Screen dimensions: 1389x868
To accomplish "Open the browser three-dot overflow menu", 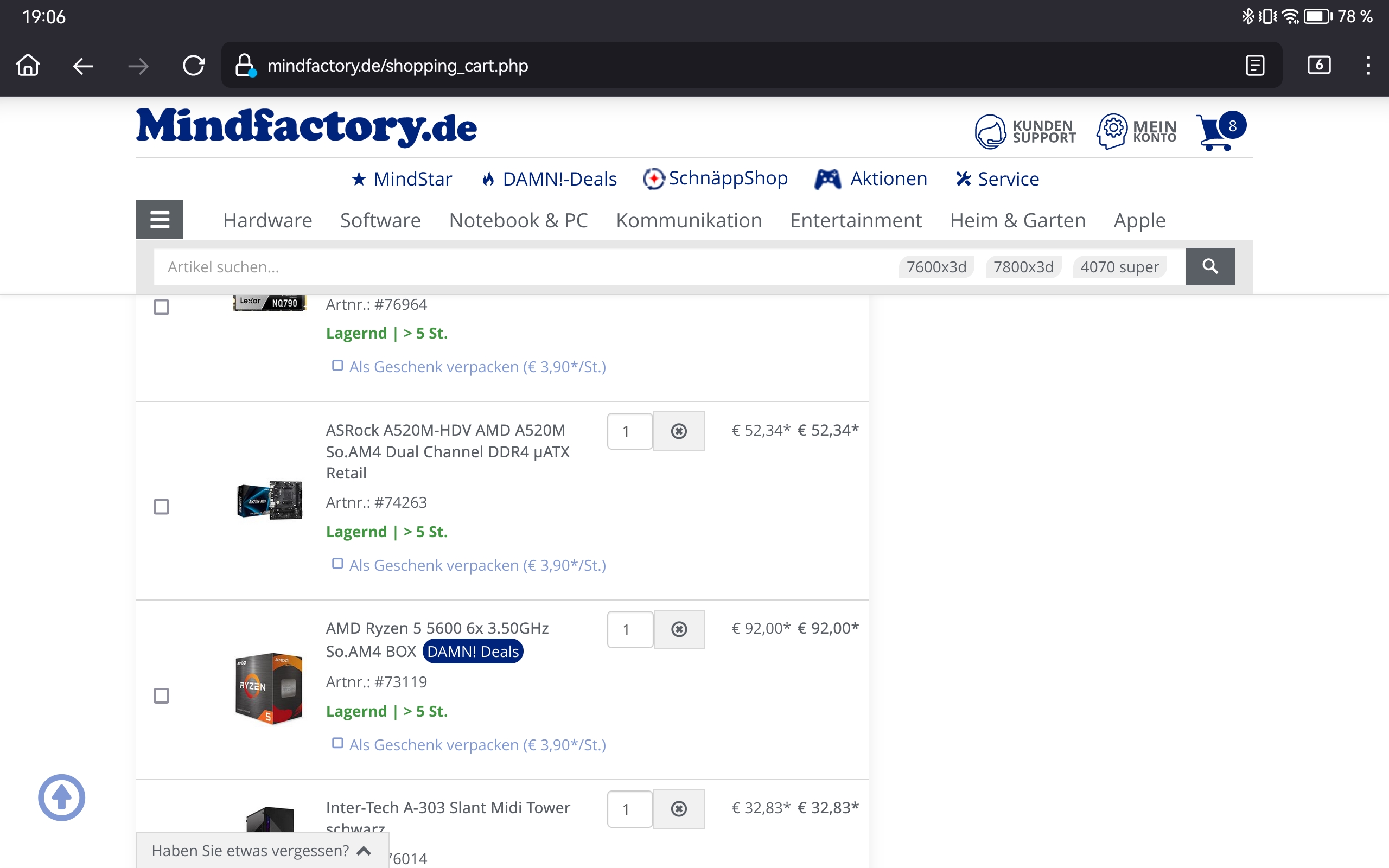I will tap(1368, 66).
